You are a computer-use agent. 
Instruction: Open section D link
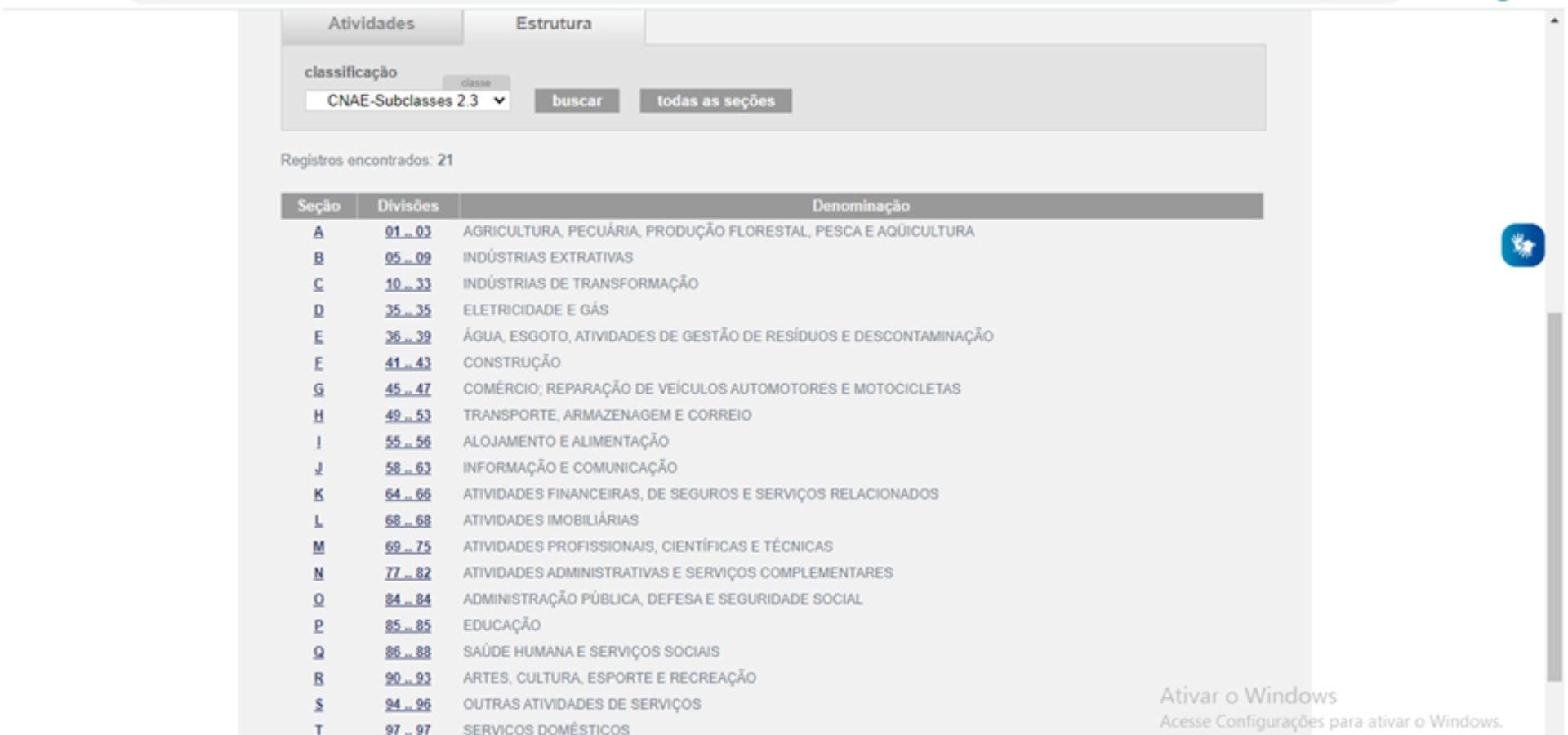point(318,310)
